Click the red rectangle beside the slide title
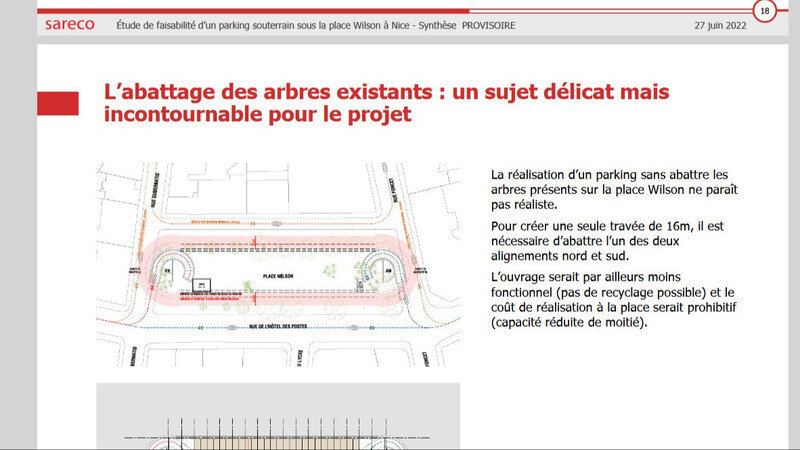The image size is (800, 450). (x=58, y=103)
